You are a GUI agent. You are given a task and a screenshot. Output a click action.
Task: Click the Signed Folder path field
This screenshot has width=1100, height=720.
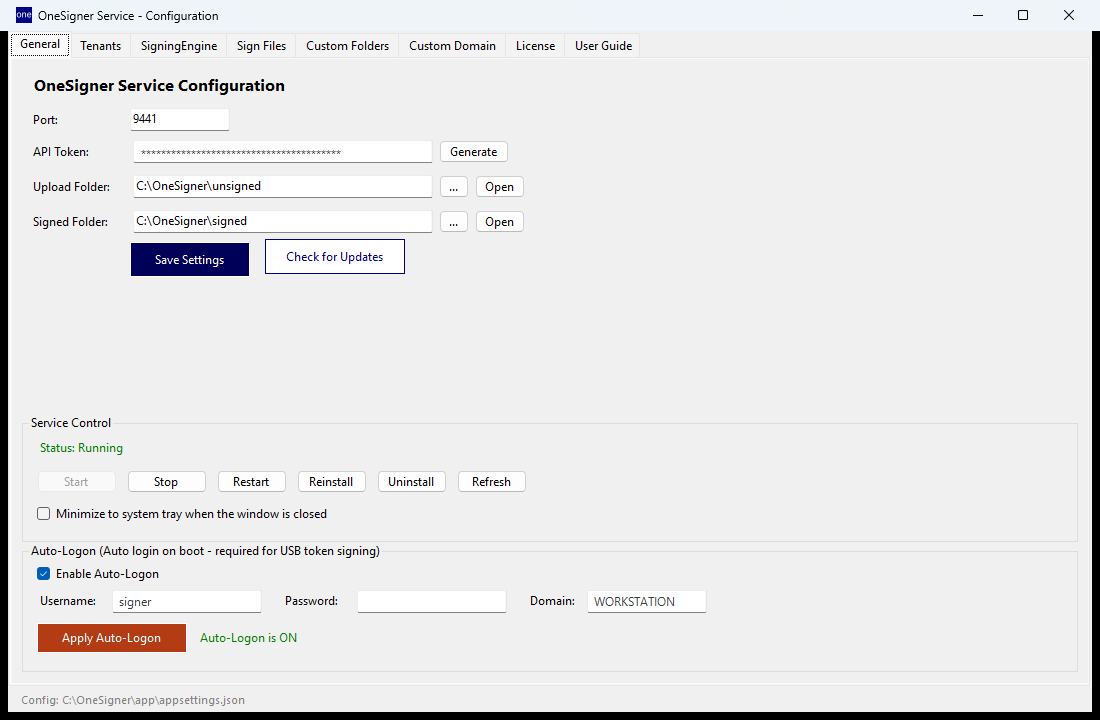pos(283,221)
